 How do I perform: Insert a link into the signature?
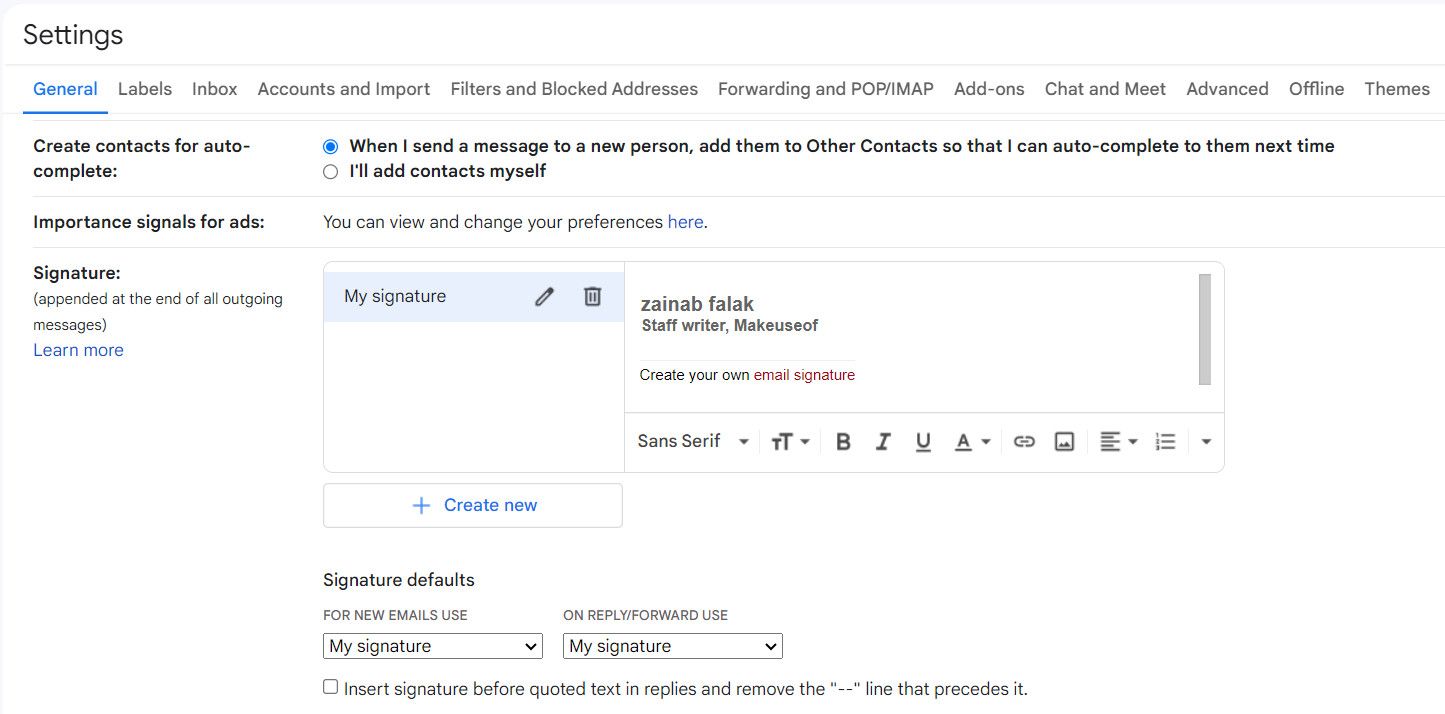pyautogui.click(x=1024, y=441)
